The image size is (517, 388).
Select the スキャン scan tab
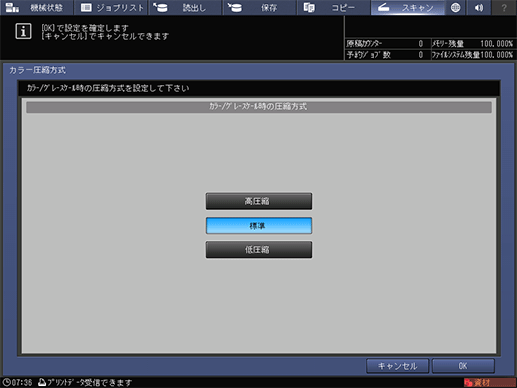point(408,7)
